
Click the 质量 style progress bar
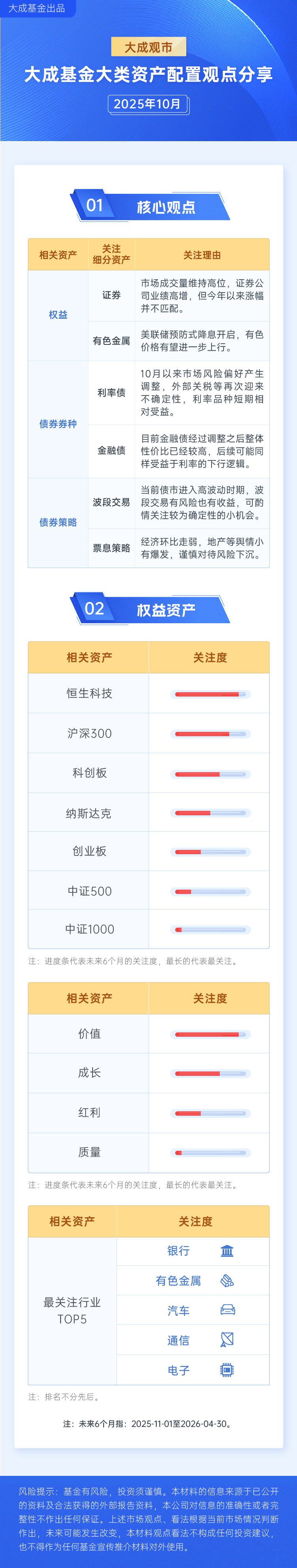tap(210, 1152)
